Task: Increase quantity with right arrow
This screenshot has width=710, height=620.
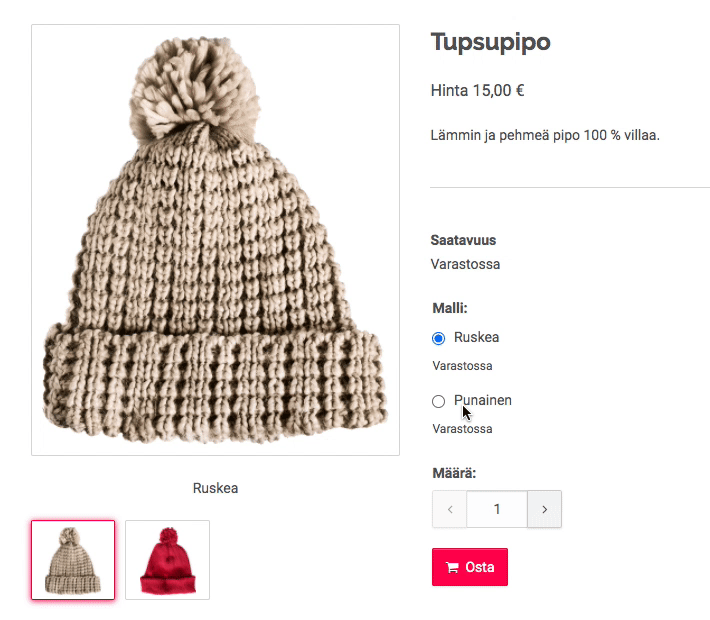Action: point(544,509)
